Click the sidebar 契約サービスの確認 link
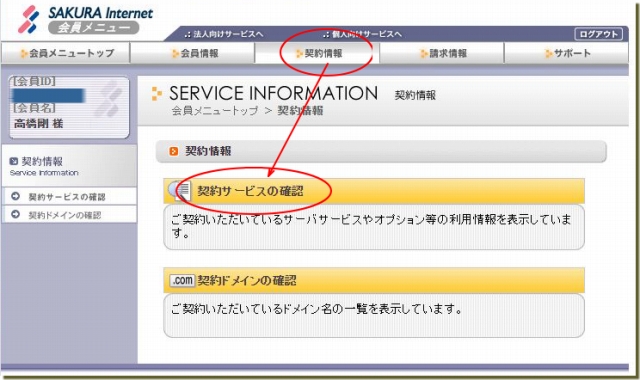Screen dimensions: 640x380 [x=67, y=197]
